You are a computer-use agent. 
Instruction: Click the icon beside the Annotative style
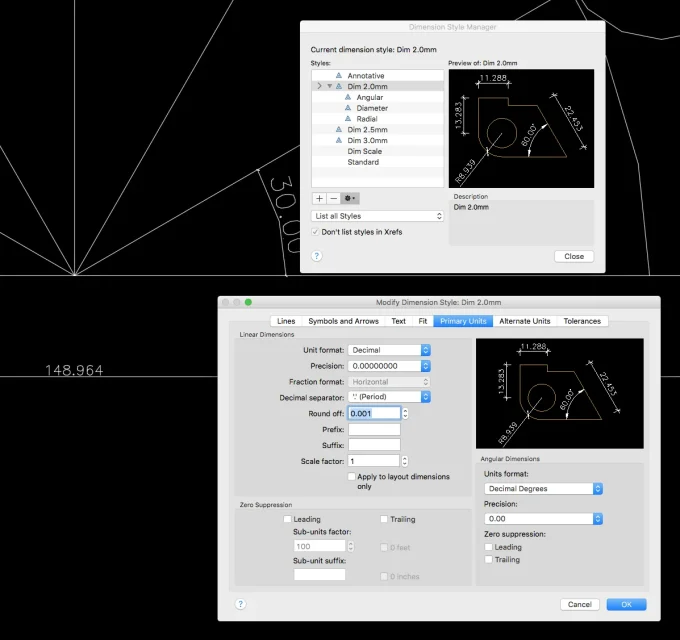(x=339, y=75)
